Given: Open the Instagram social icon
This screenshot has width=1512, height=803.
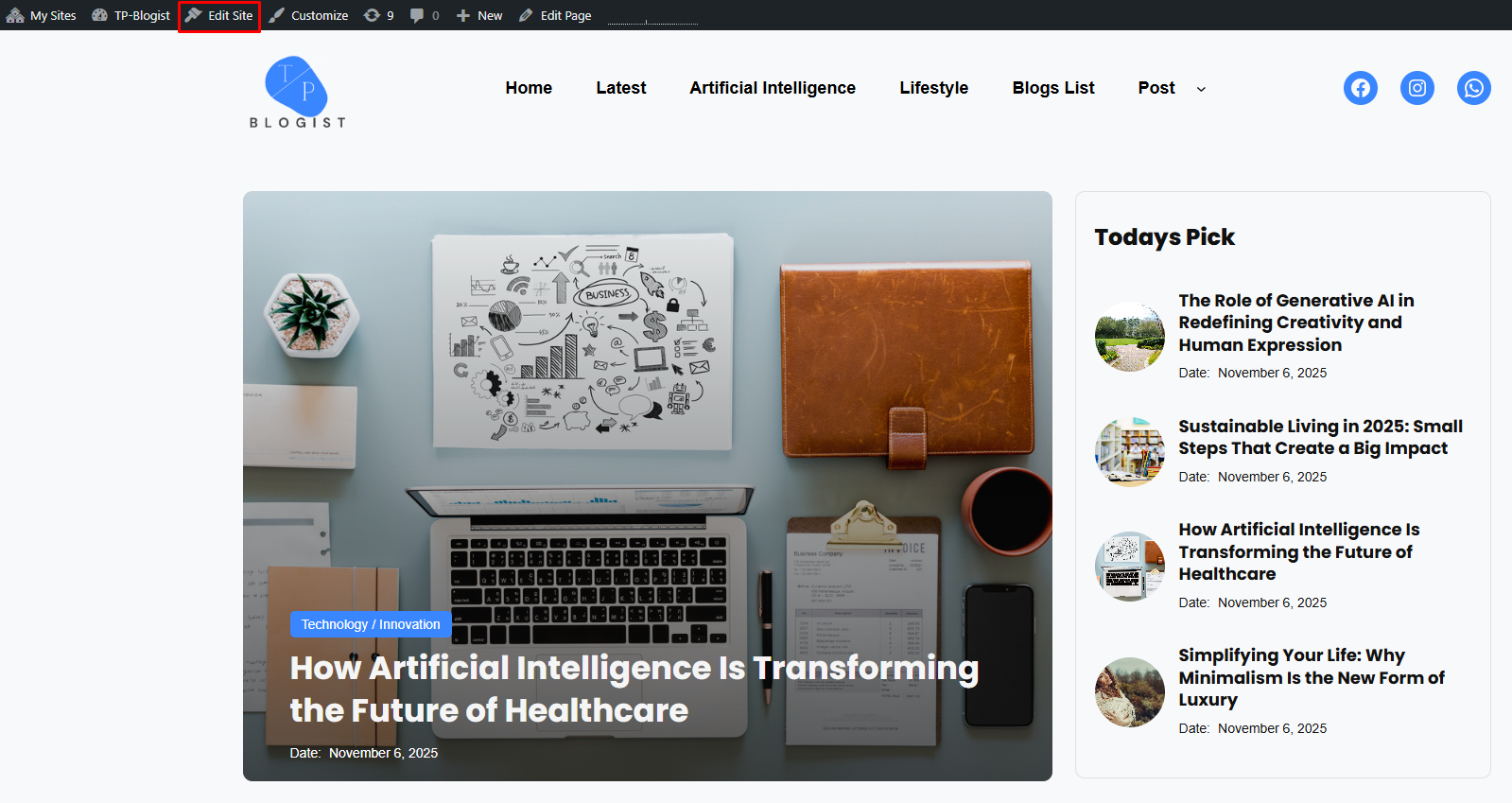Looking at the screenshot, I should tap(1416, 88).
